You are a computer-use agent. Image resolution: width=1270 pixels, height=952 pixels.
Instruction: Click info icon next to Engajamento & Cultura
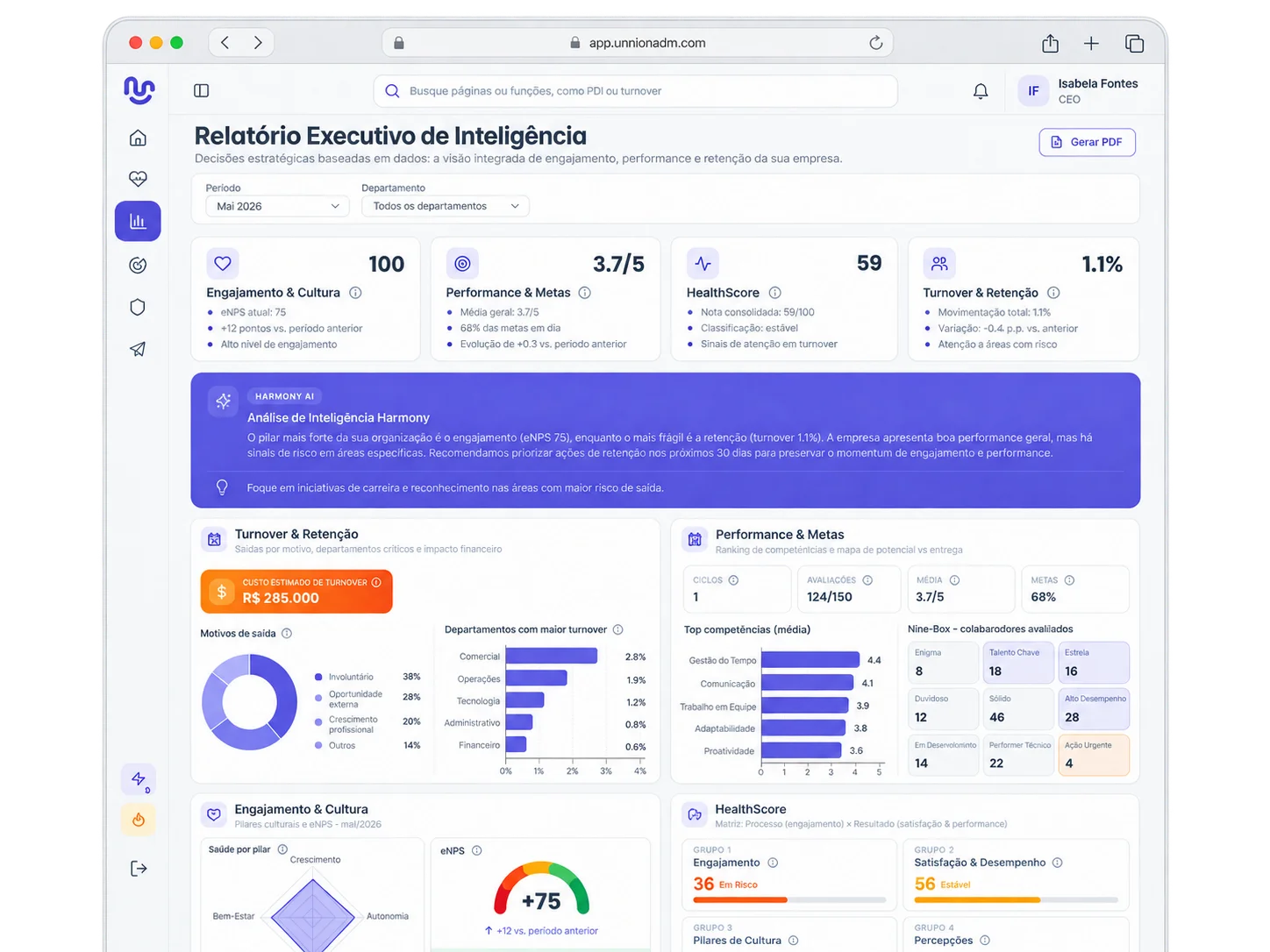pos(355,293)
